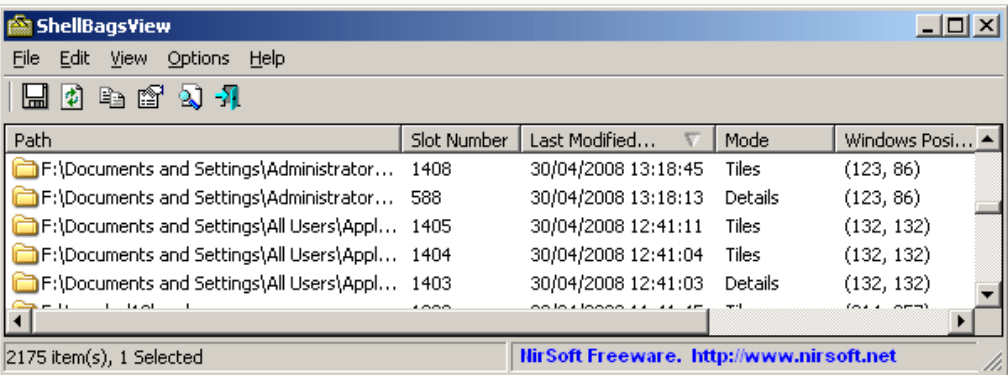The image size is (1008, 375).
Task: Click folder icon of slot 1408 row
Action: (x=26, y=169)
